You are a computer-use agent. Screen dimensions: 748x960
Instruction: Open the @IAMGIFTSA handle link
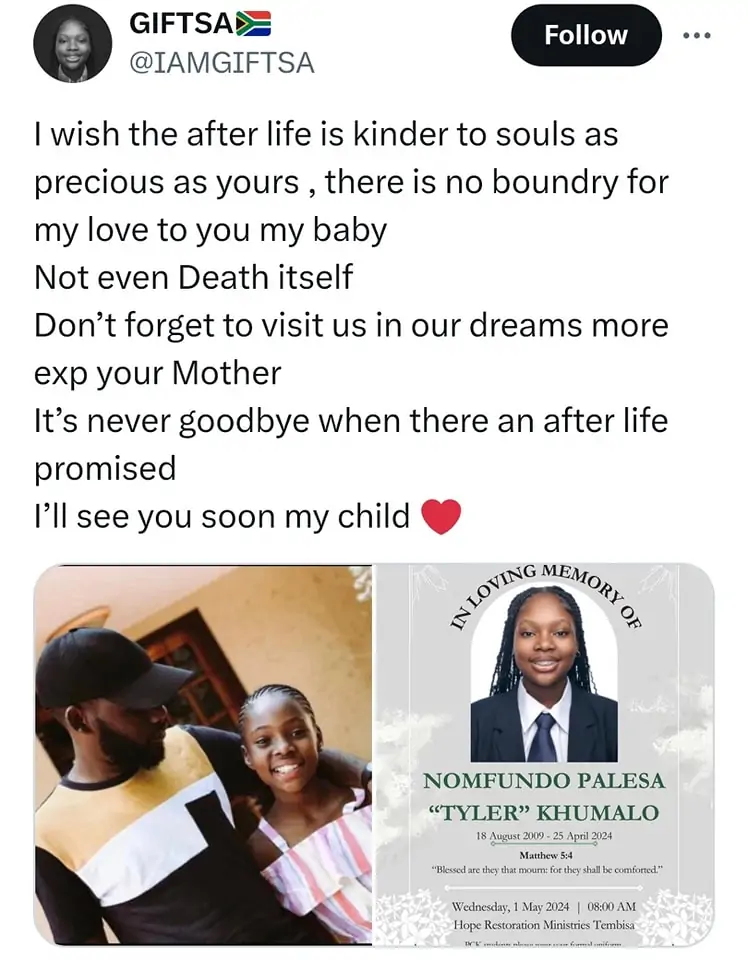tap(222, 63)
